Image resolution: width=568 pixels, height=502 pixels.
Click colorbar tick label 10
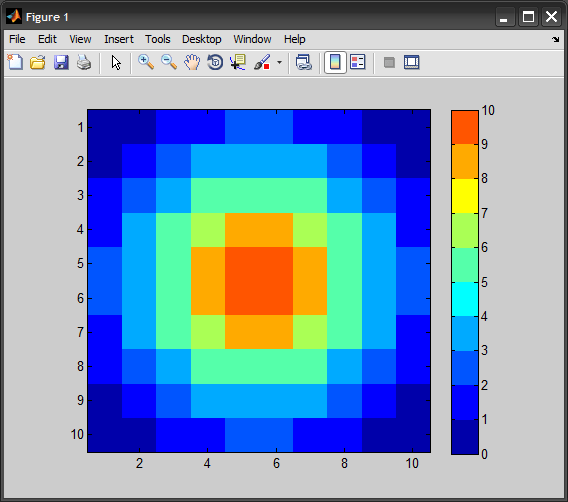point(488,110)
